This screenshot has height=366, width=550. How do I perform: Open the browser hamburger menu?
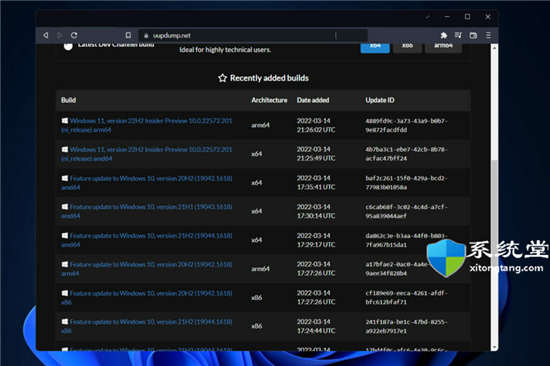coord(488,35)
